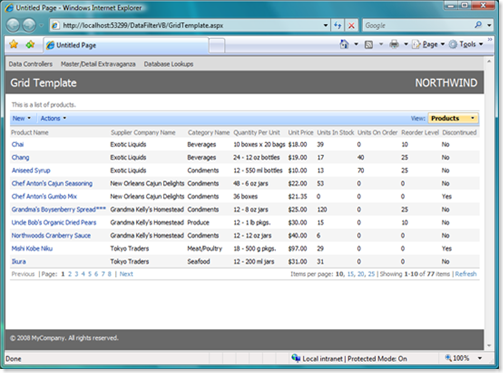Image resolution: width=503 pixels, height=373 pixels.
Task: Show 25 items per page
Action: 371,274
